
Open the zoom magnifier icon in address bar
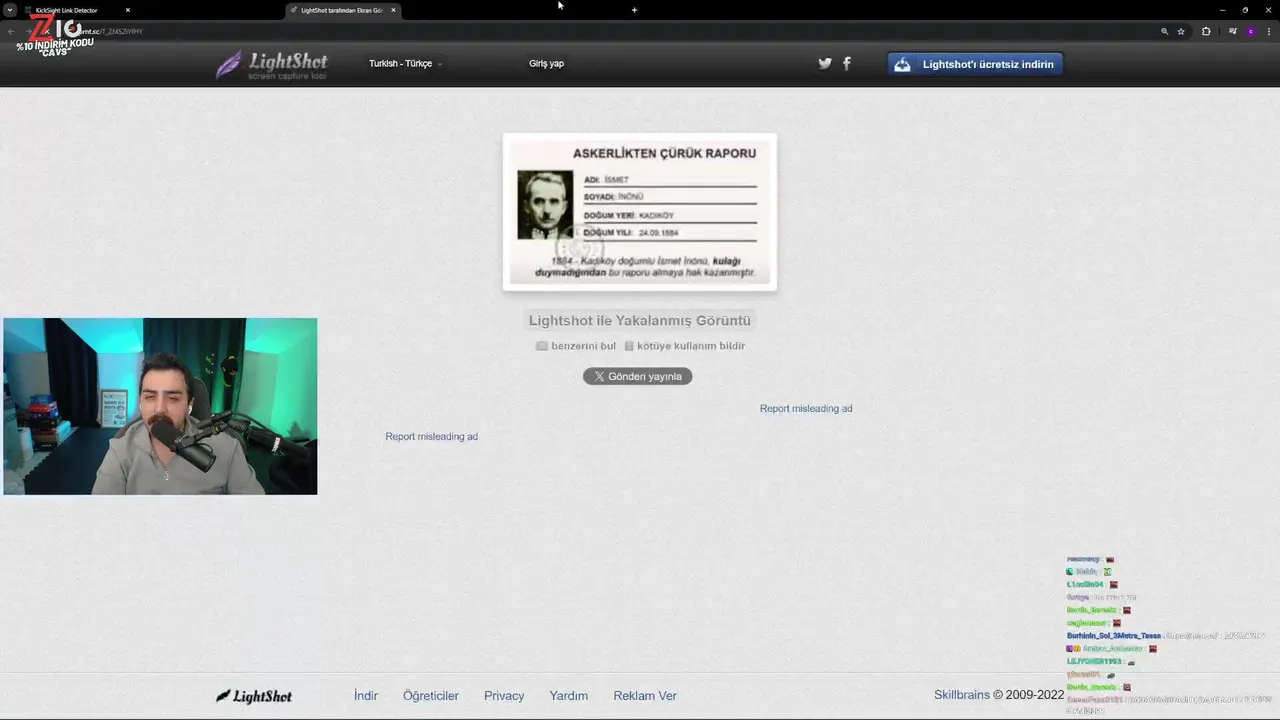1164,31
